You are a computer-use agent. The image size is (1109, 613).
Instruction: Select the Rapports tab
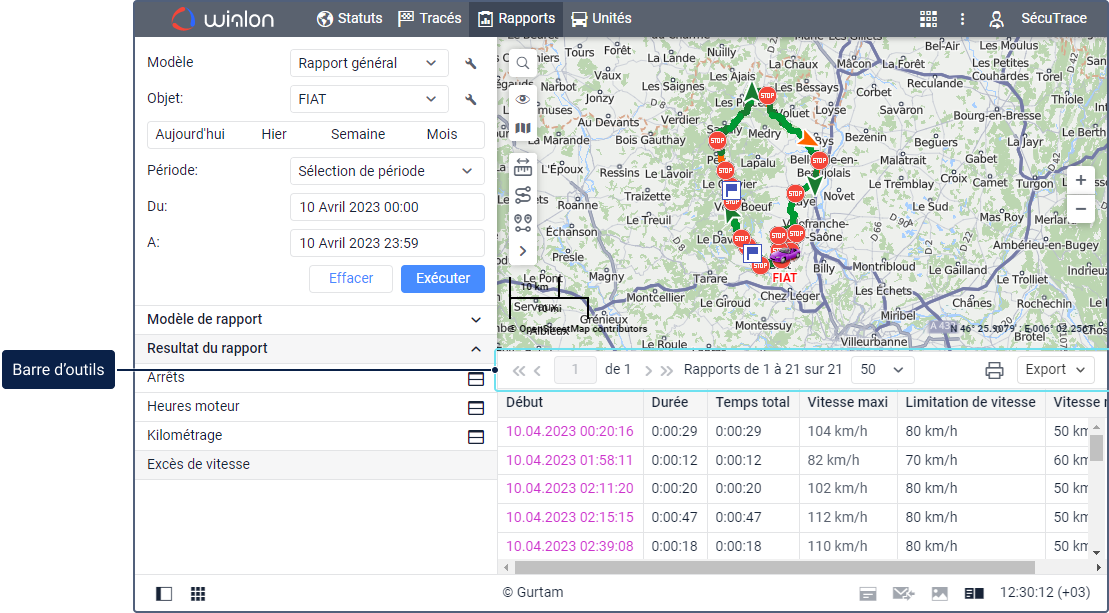tap(516, 18)
